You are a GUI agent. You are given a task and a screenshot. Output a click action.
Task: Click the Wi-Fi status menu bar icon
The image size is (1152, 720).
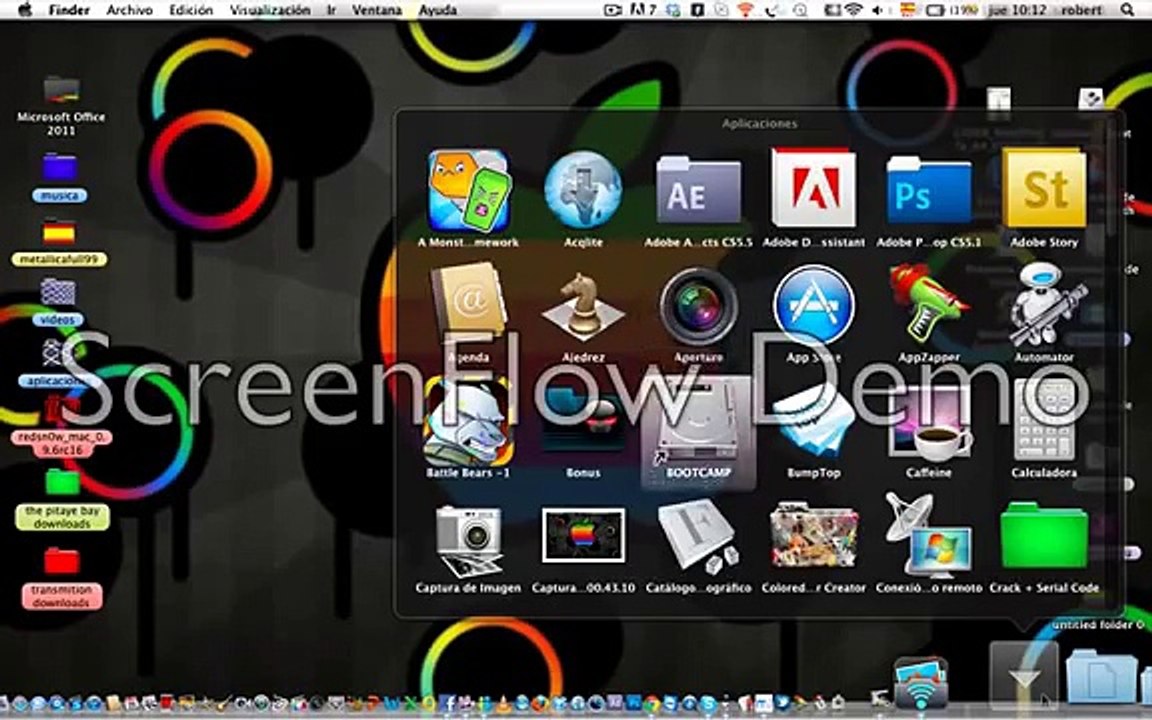point(853,10)
